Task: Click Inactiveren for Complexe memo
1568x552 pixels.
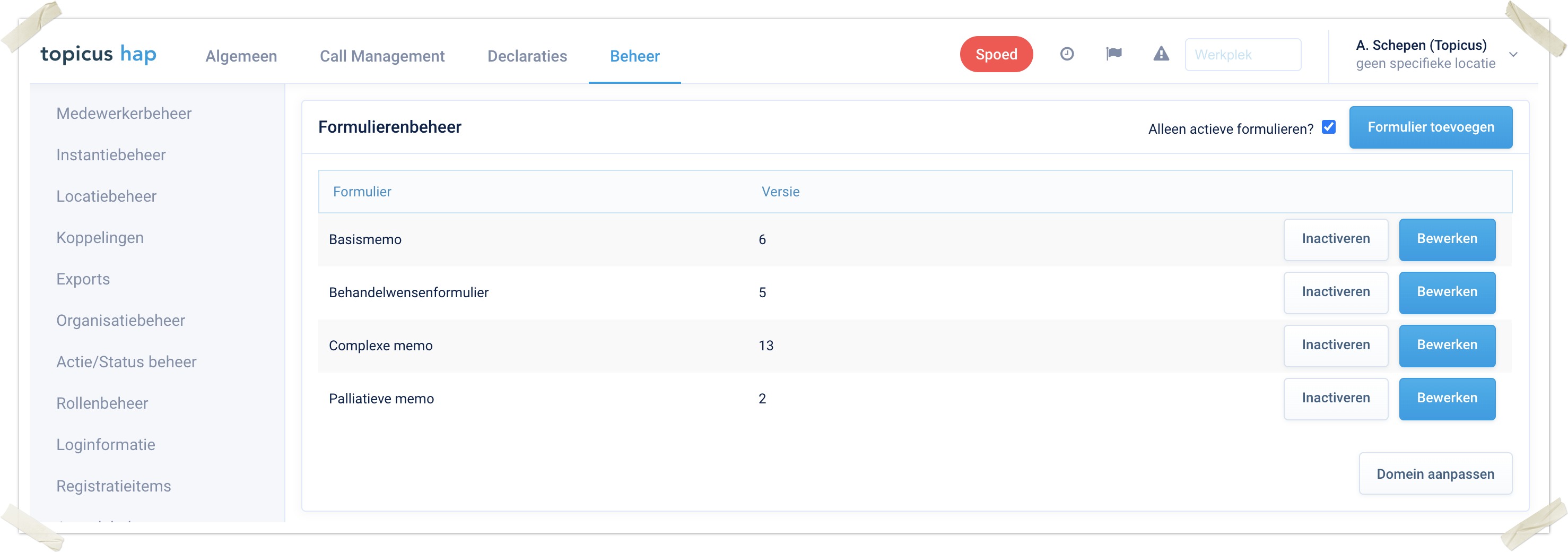Action: click(x=1336, y=345)
